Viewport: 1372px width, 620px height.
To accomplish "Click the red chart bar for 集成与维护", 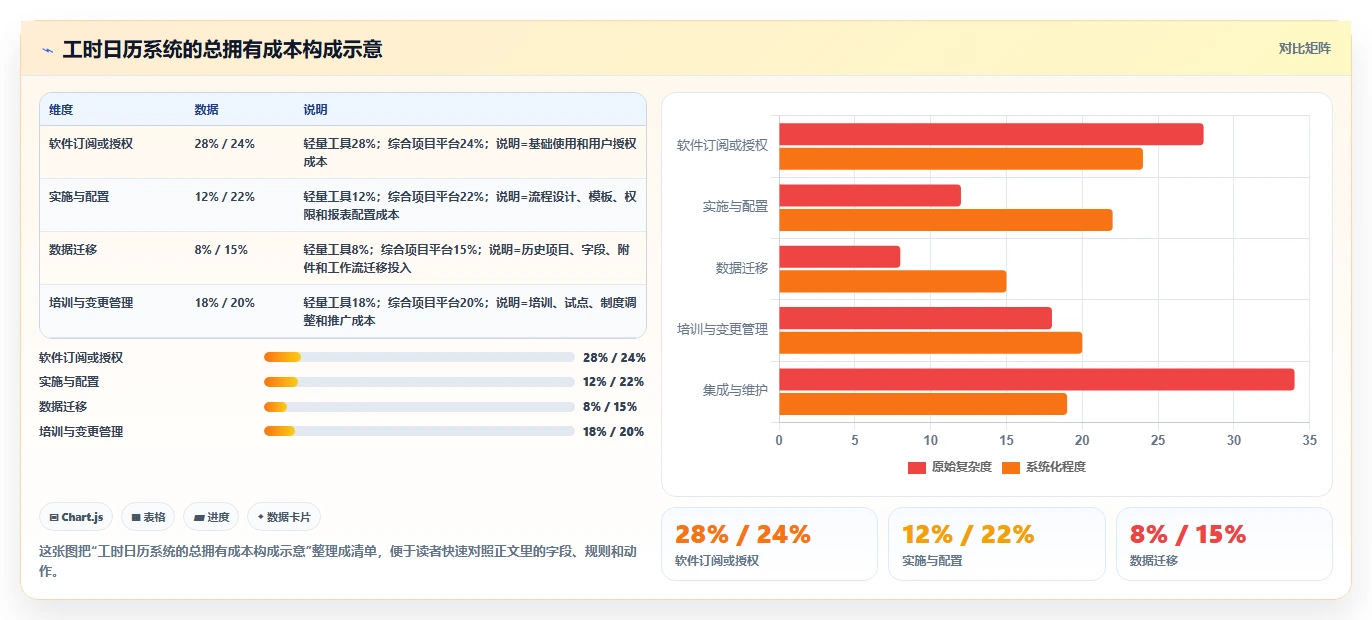I will [1037, 380].
